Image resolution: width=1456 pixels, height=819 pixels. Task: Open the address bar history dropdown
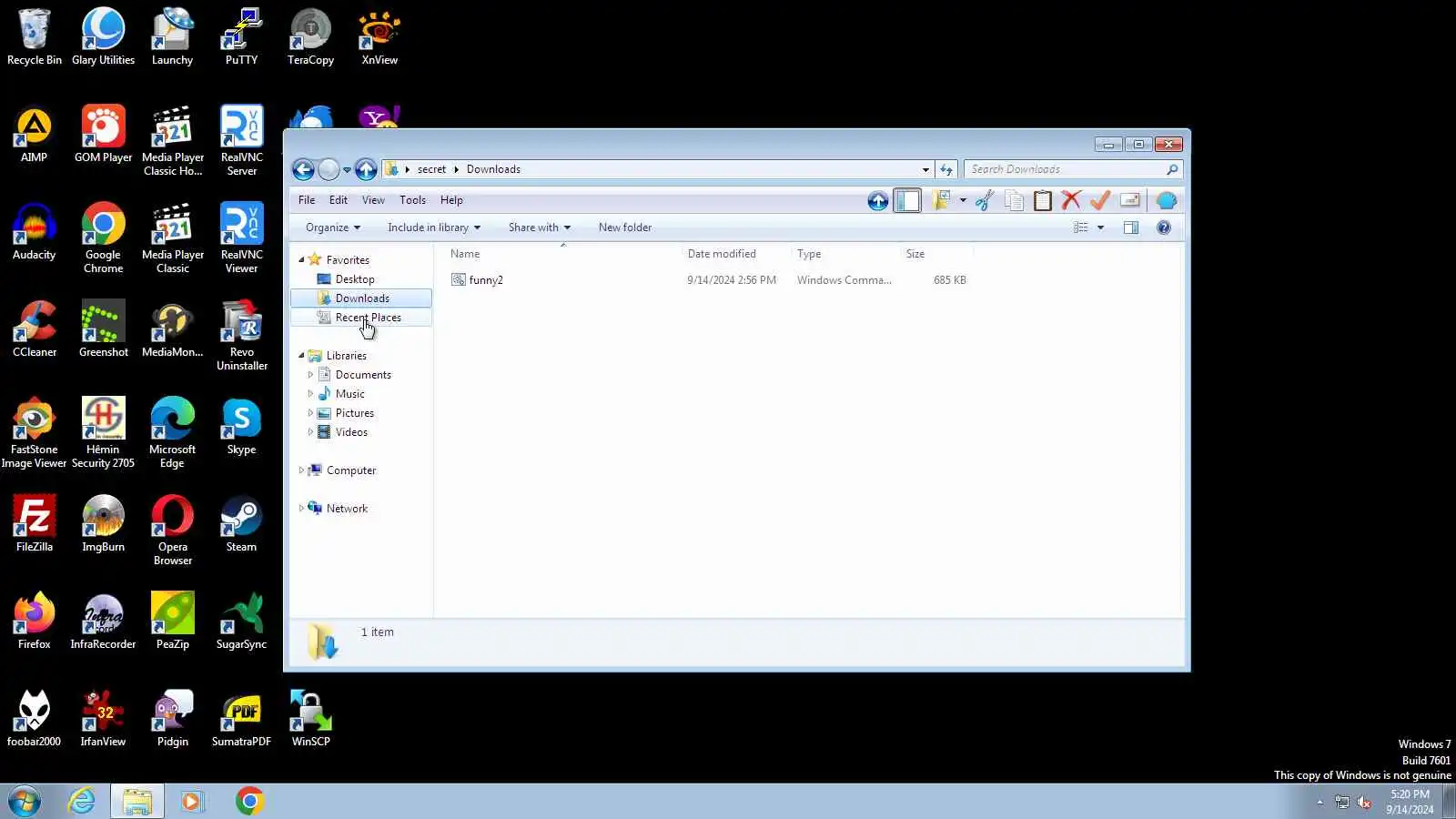[x=925, y=169]
